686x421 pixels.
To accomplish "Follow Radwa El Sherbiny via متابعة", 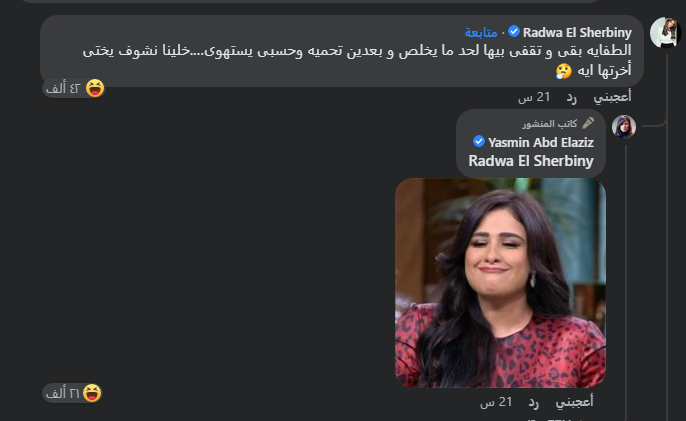I will click(x=481, y=32).
